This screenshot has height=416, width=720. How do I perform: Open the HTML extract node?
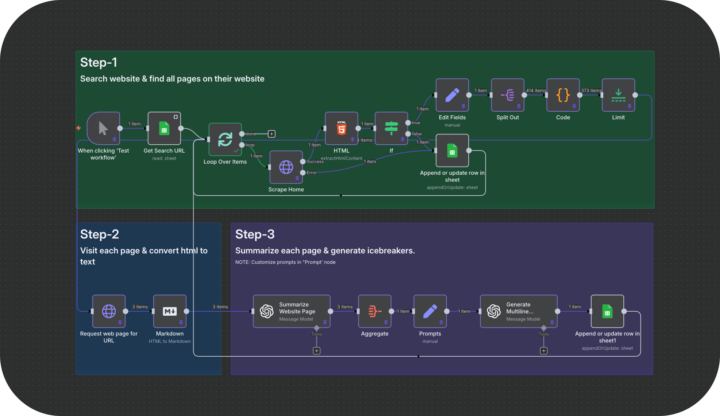pos(340,128)
